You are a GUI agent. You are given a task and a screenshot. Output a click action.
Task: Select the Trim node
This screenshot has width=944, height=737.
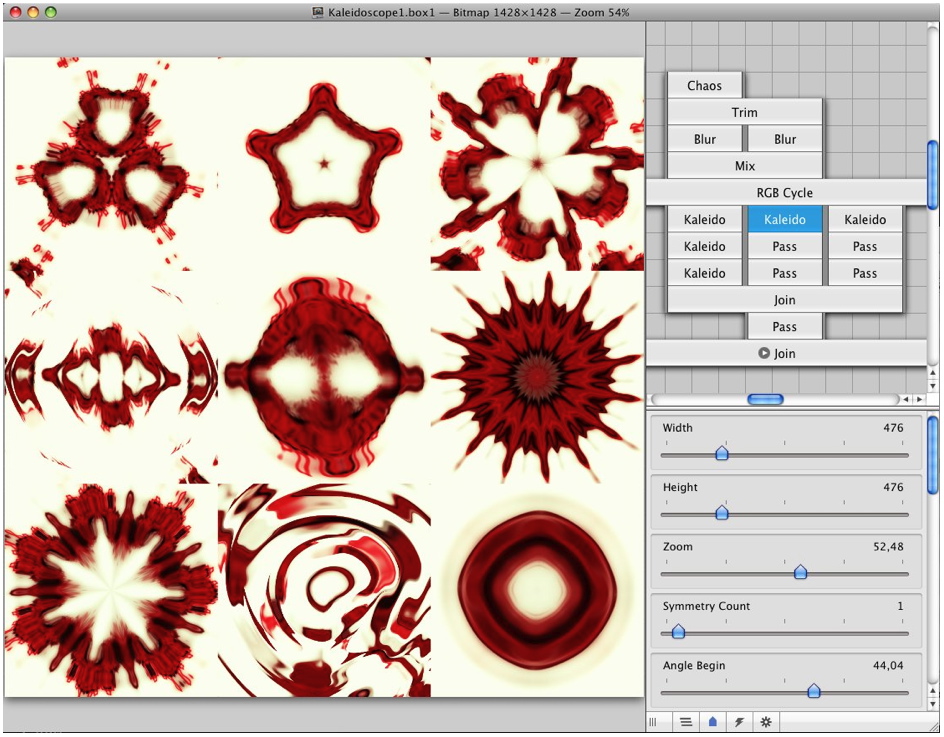click(x=745, y=113)
